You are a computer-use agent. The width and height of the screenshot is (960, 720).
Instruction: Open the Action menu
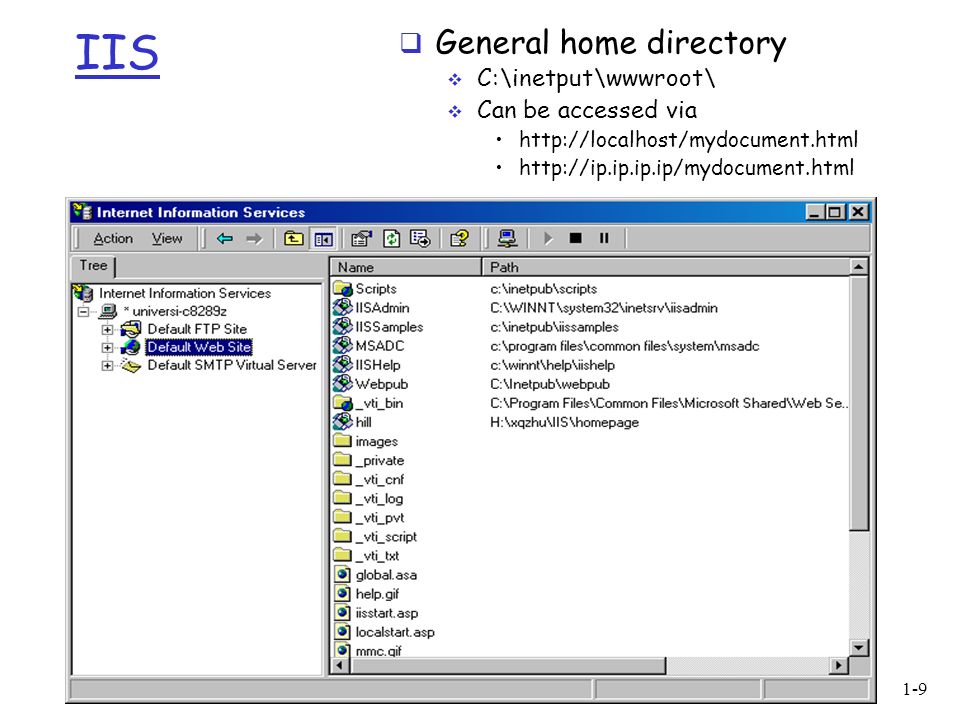[x=113, y=238]
